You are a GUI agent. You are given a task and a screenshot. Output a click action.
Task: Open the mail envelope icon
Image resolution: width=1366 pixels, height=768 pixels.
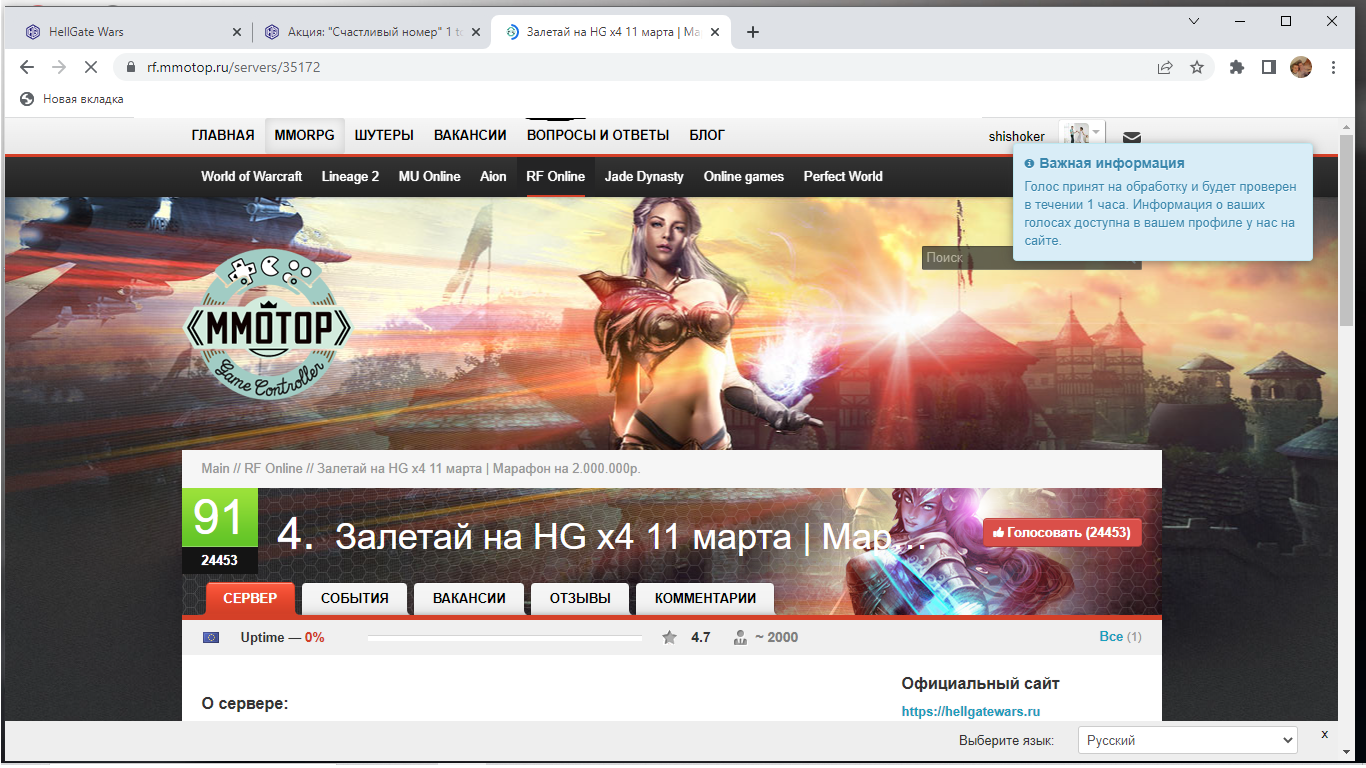click(x=1132, y=137)
